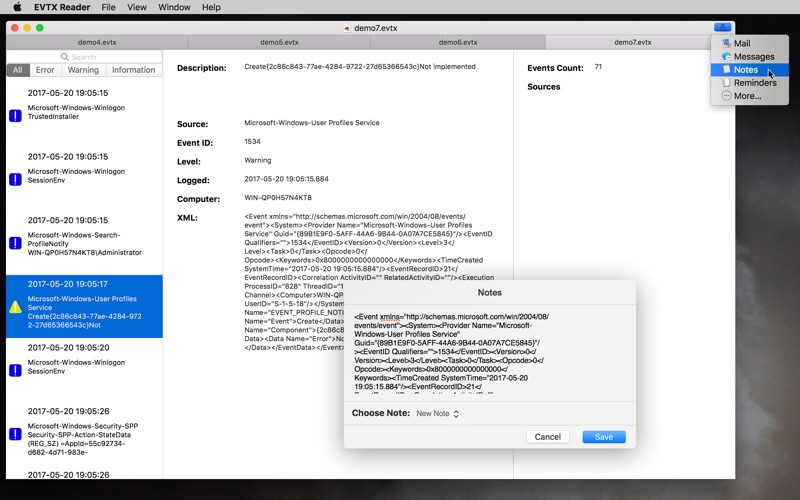Click Save in the Notes dialog
This screenshot has height=500, width=800.
tap(604, 437)
